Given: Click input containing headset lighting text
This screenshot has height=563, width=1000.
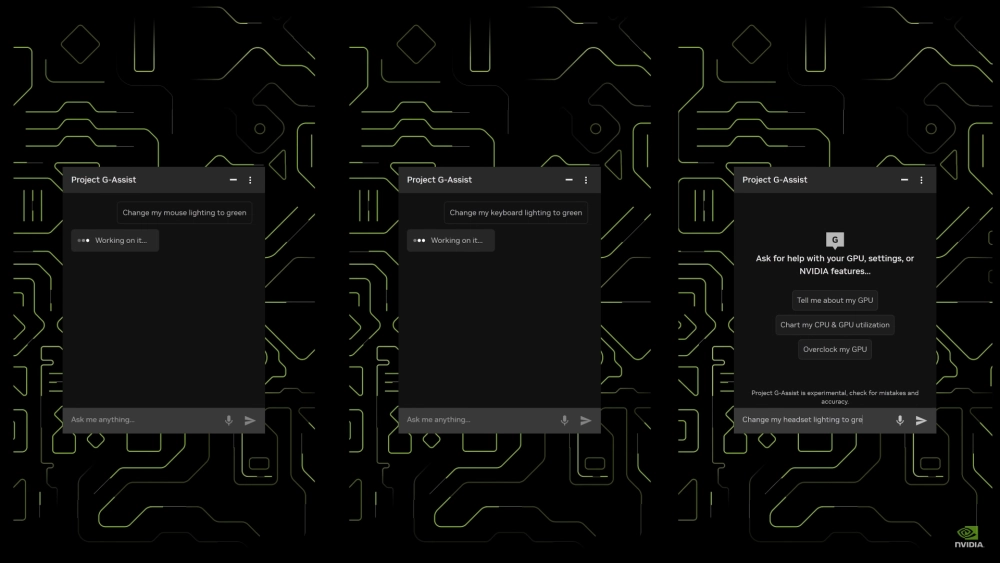Looking at the screenshot, I should click(x=813, y=420).
